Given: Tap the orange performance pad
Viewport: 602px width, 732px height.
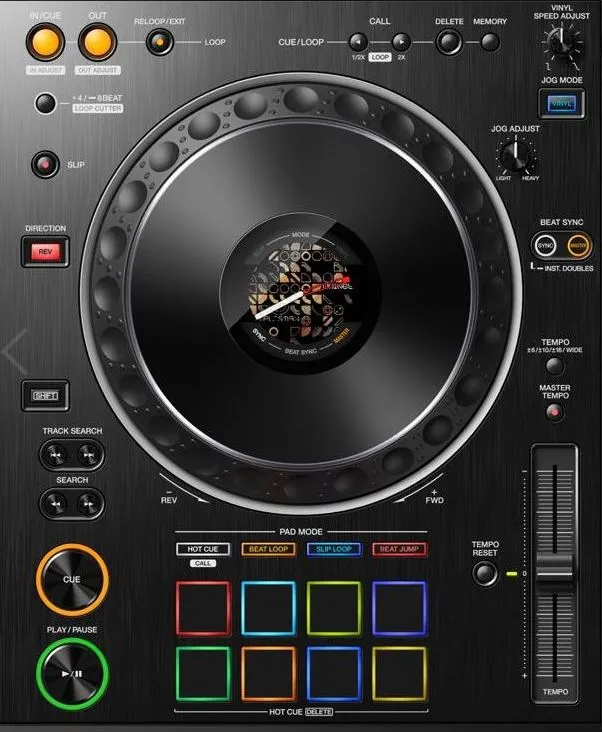Looking at the screenshot, I should 268,674.
